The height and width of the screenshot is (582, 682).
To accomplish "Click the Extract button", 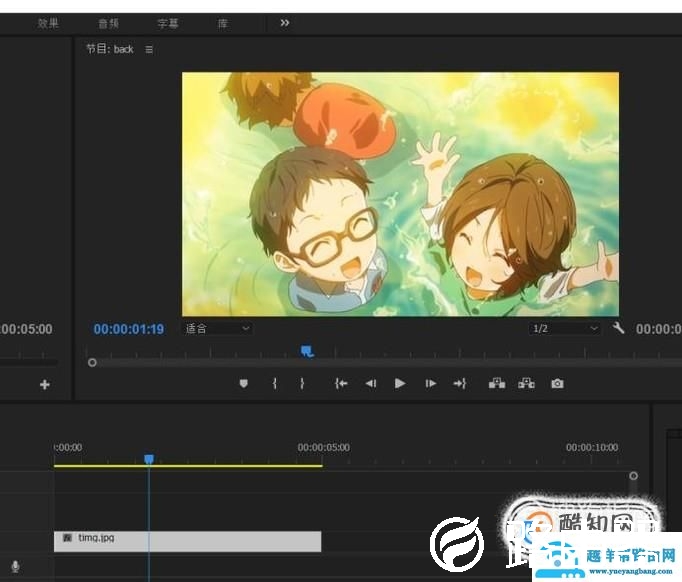I will click(526, 383).
